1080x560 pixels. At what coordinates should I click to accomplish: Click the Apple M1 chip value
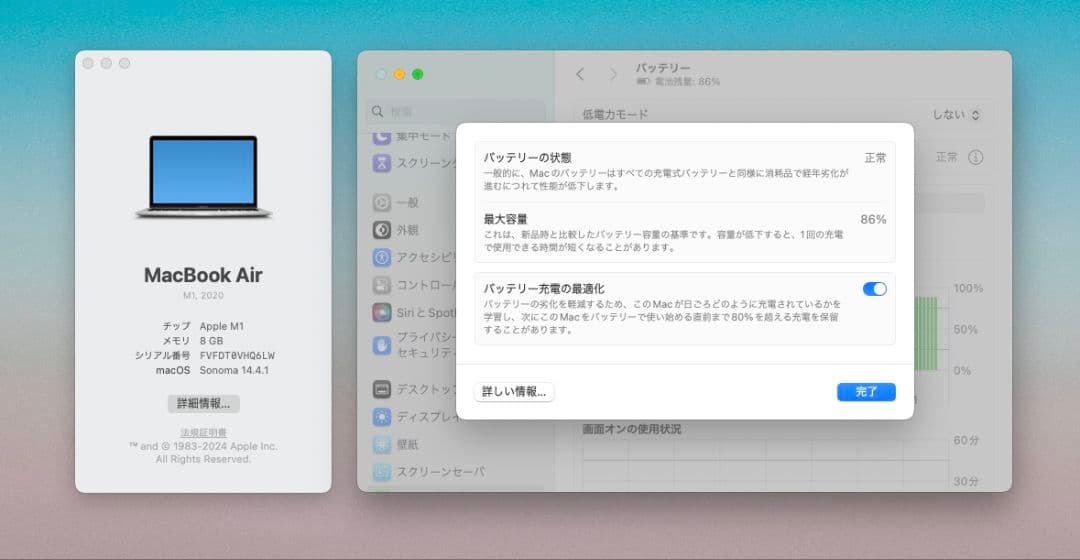tap(222, 326)
